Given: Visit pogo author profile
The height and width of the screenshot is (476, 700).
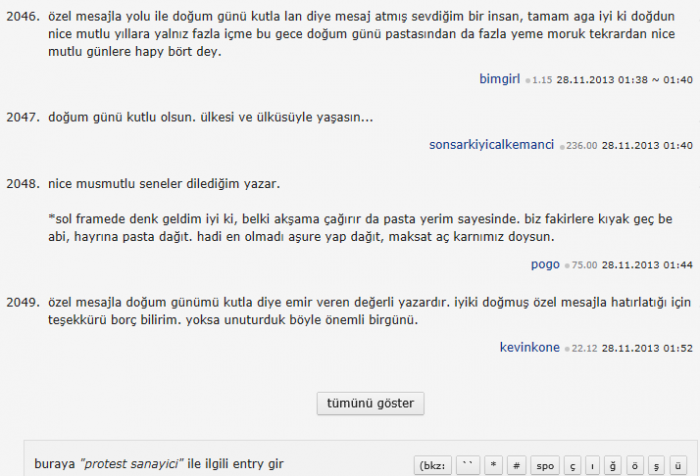Looking at the screenshot, I should coord(545,264).
